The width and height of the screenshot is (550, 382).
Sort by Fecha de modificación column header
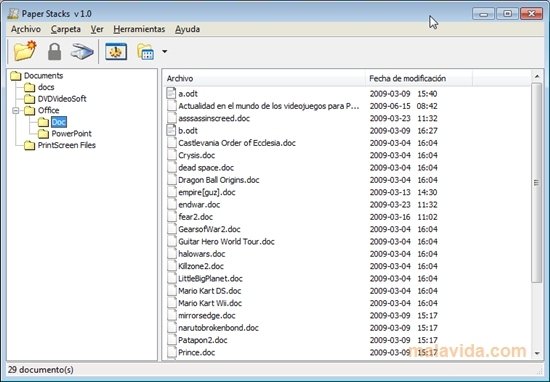coord(419,78)
